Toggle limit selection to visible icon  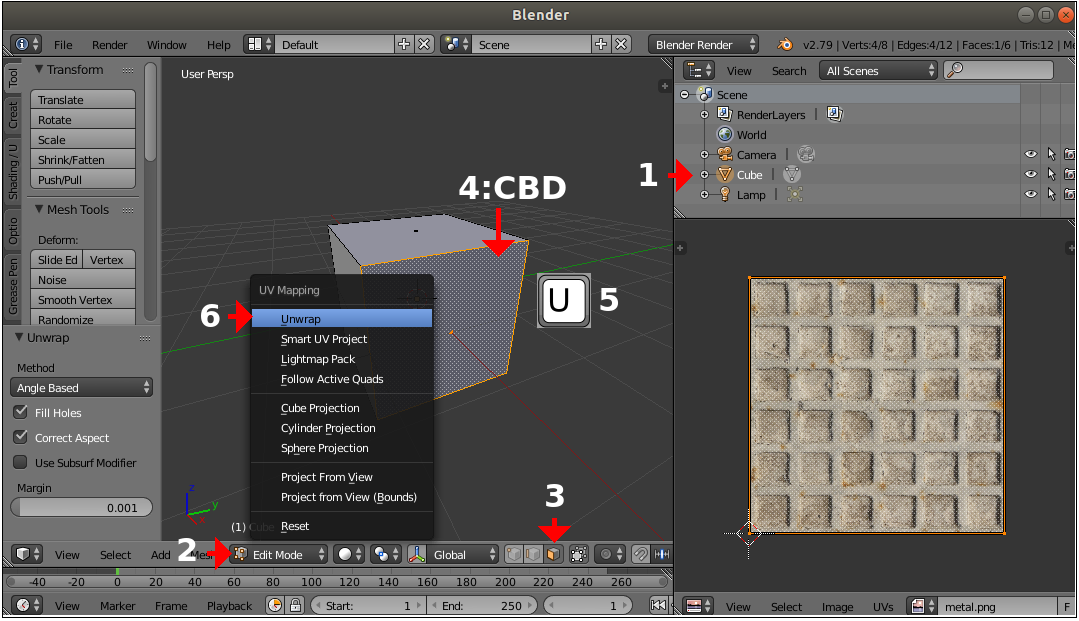[579, 554]
